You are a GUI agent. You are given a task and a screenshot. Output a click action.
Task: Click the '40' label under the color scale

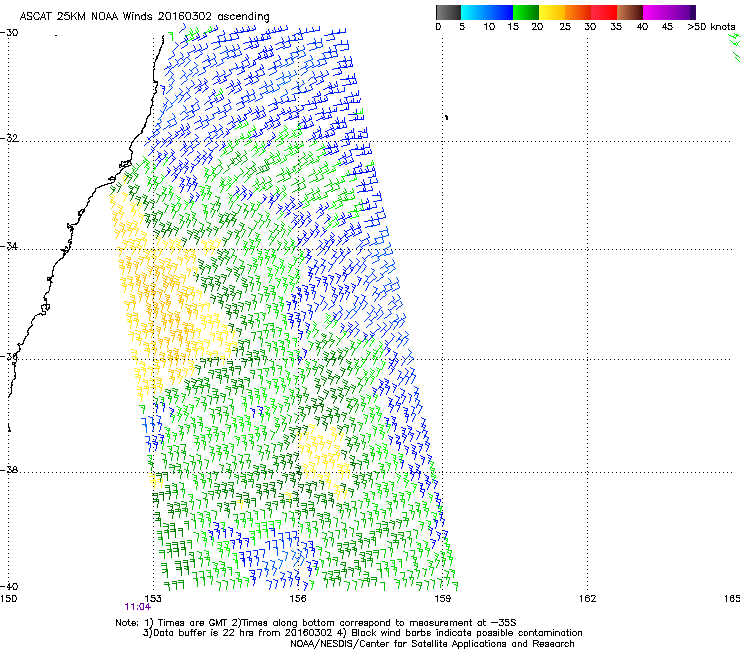[x=642, y=27]
